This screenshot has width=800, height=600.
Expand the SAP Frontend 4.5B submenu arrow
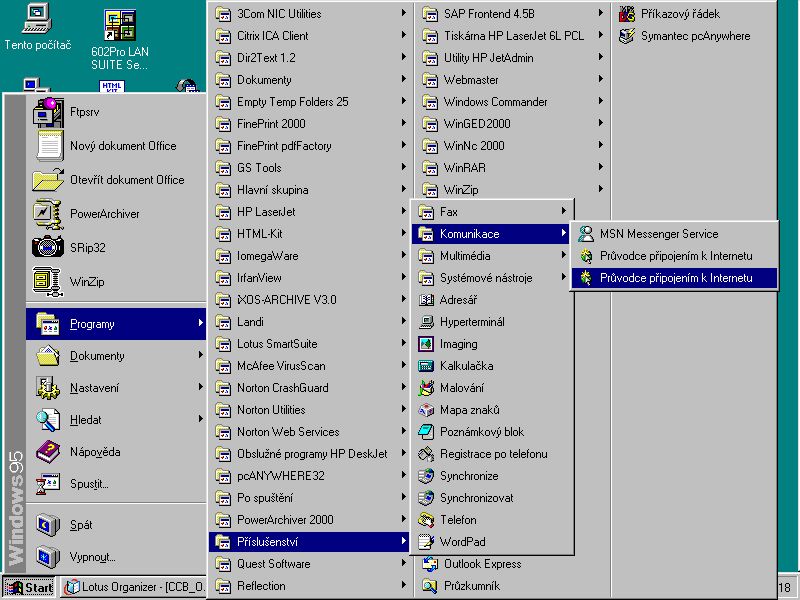tap(601, 13)
